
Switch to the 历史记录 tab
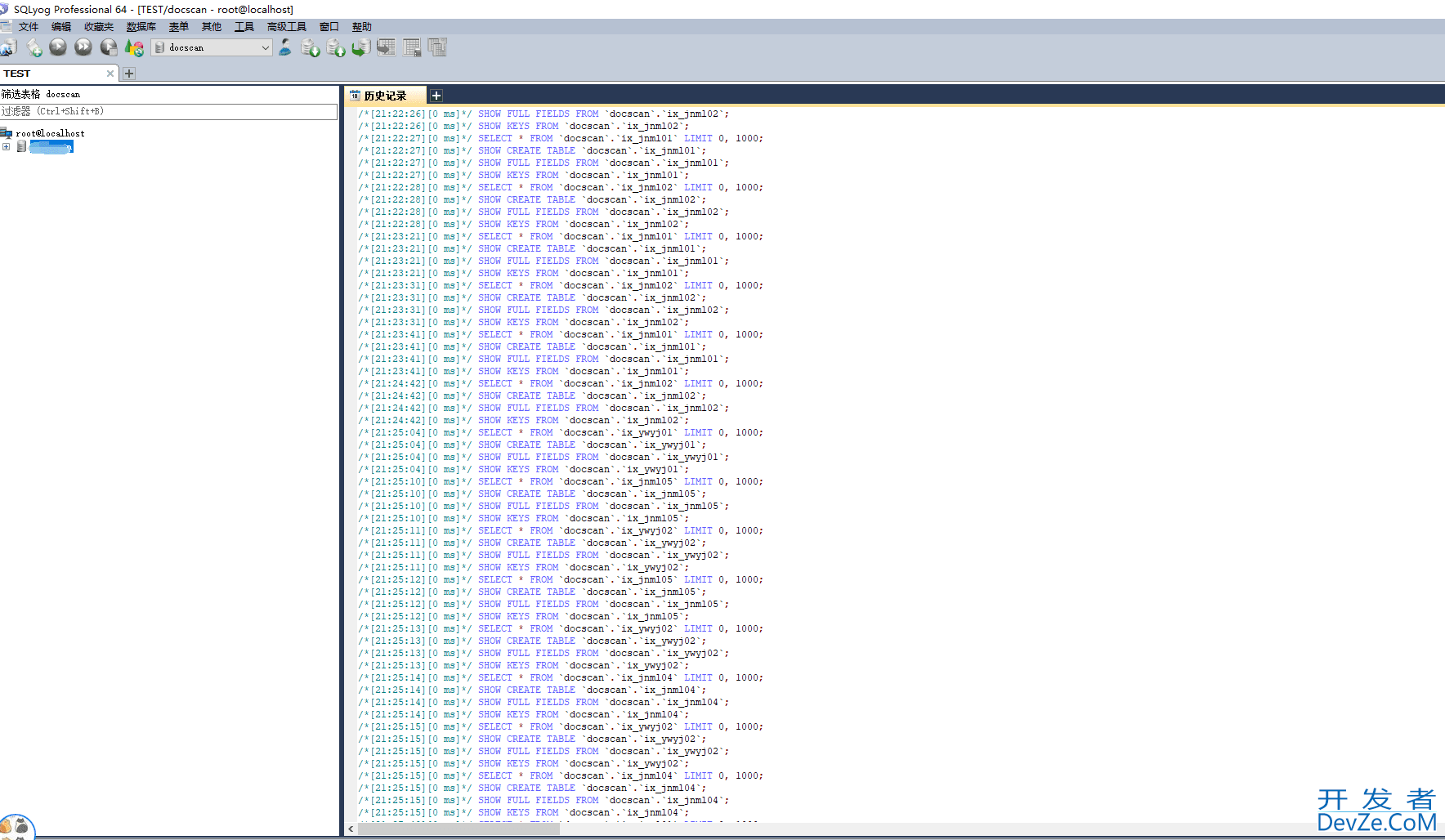(385, 96)
